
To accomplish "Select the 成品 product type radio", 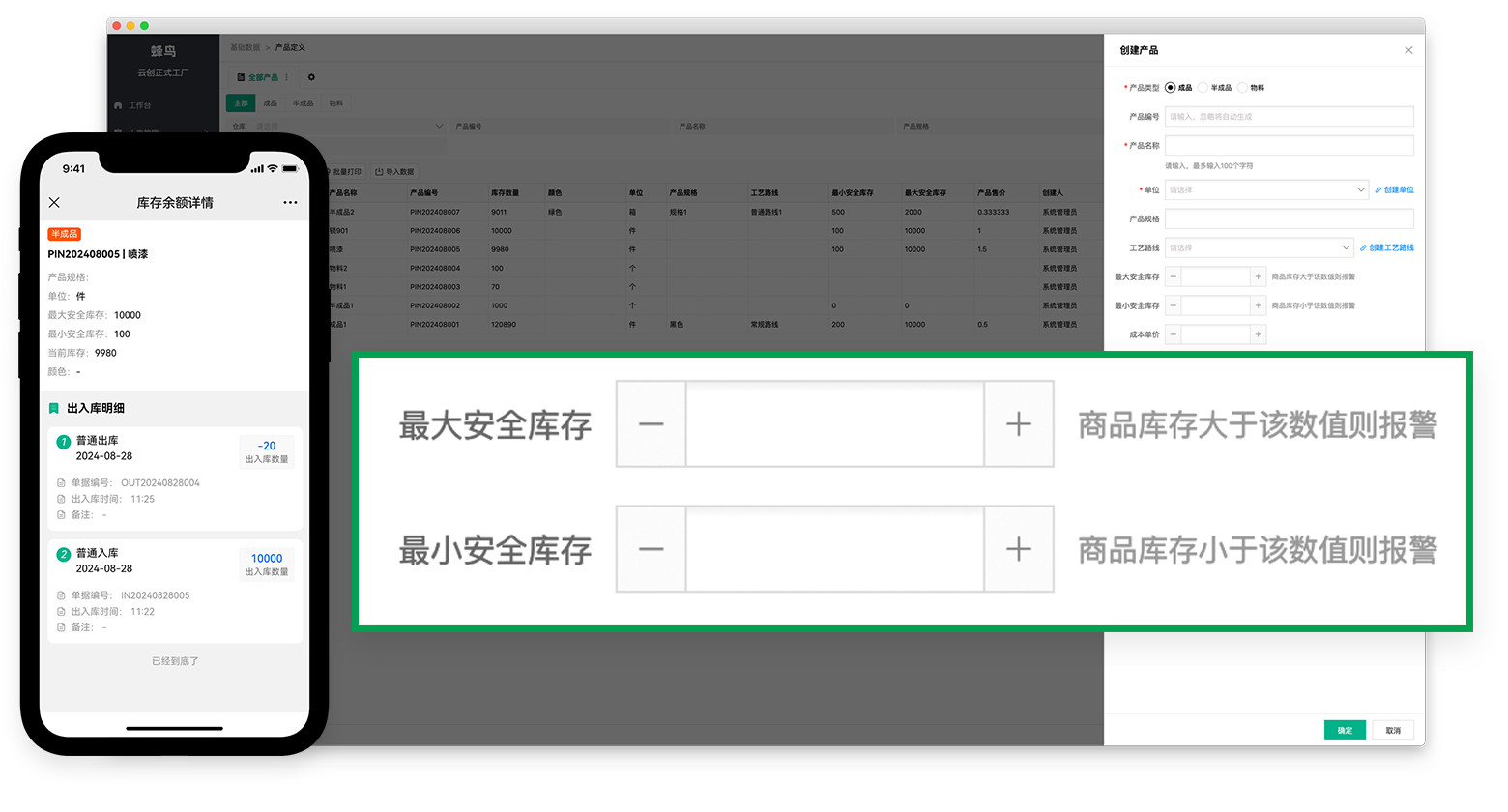I will click(1171, 88).
